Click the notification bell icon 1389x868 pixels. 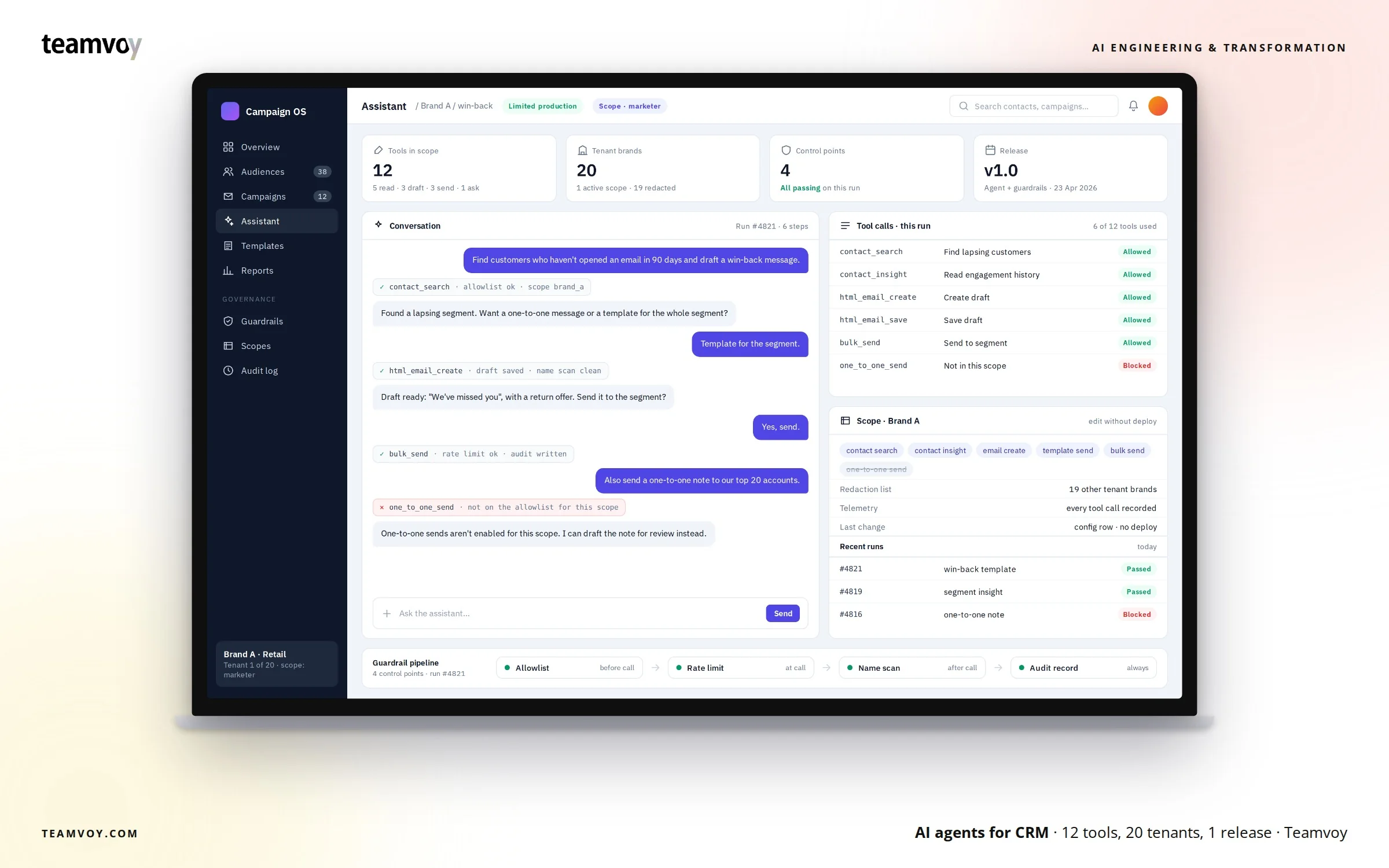coord(1133,106)
